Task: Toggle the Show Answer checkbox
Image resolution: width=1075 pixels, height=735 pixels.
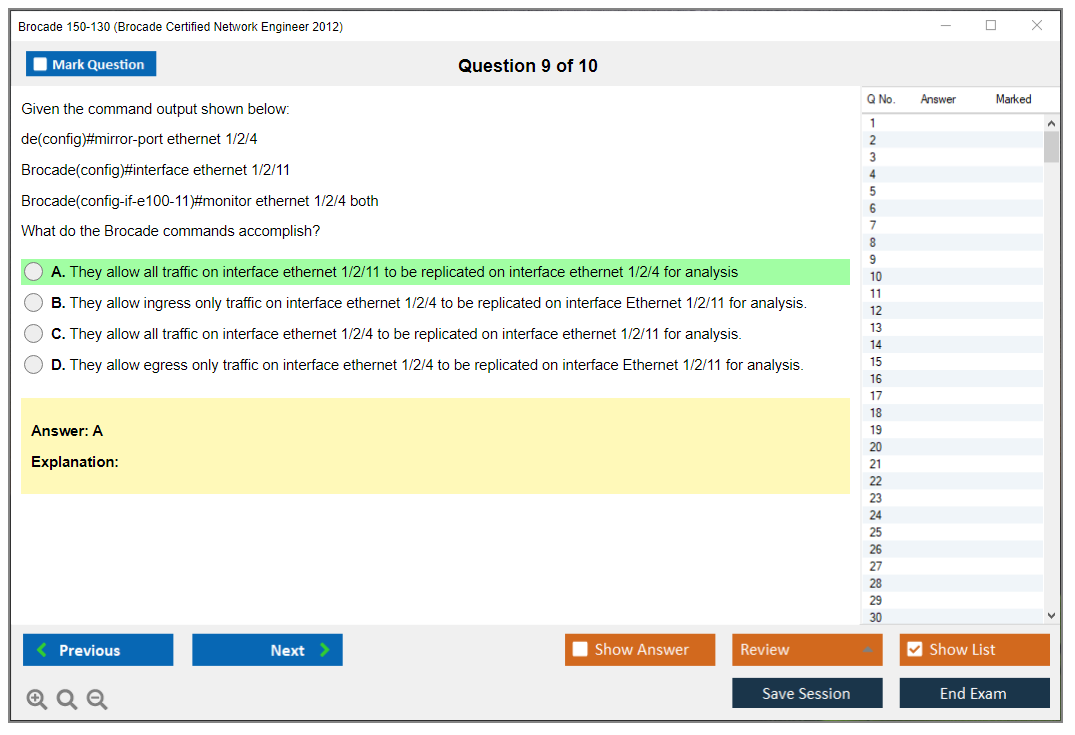Action: click(x=581, y=650)
